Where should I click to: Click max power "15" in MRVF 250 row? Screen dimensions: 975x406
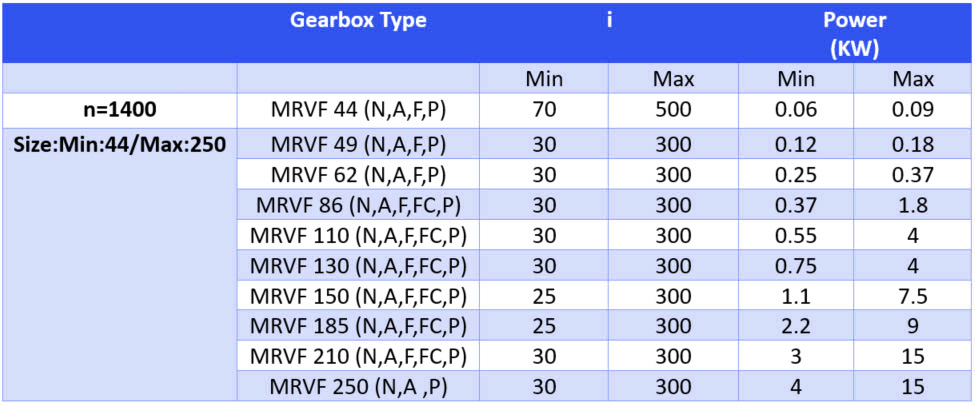coord(913,387)
